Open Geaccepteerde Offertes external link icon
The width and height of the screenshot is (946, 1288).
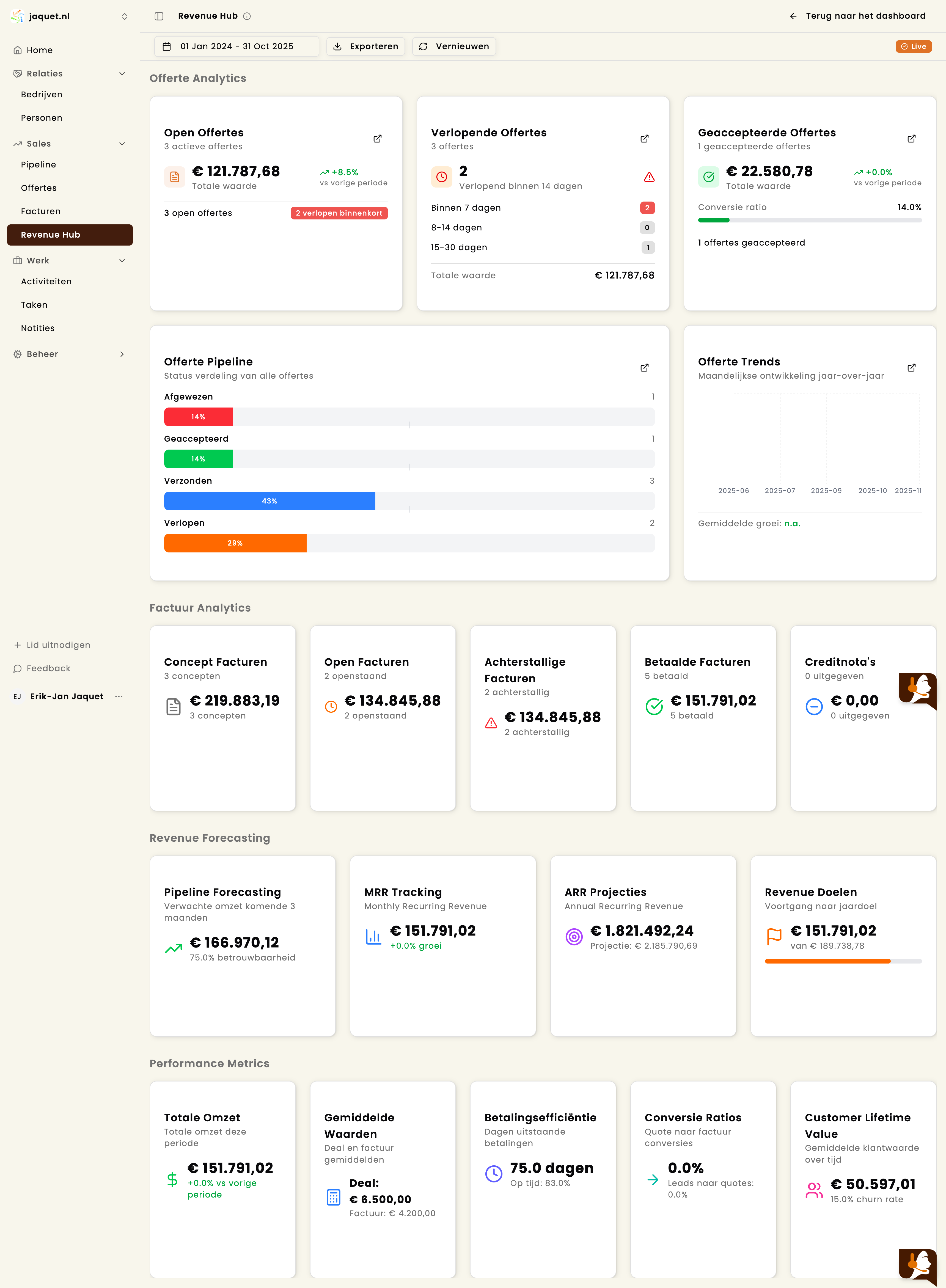point(912,139)
